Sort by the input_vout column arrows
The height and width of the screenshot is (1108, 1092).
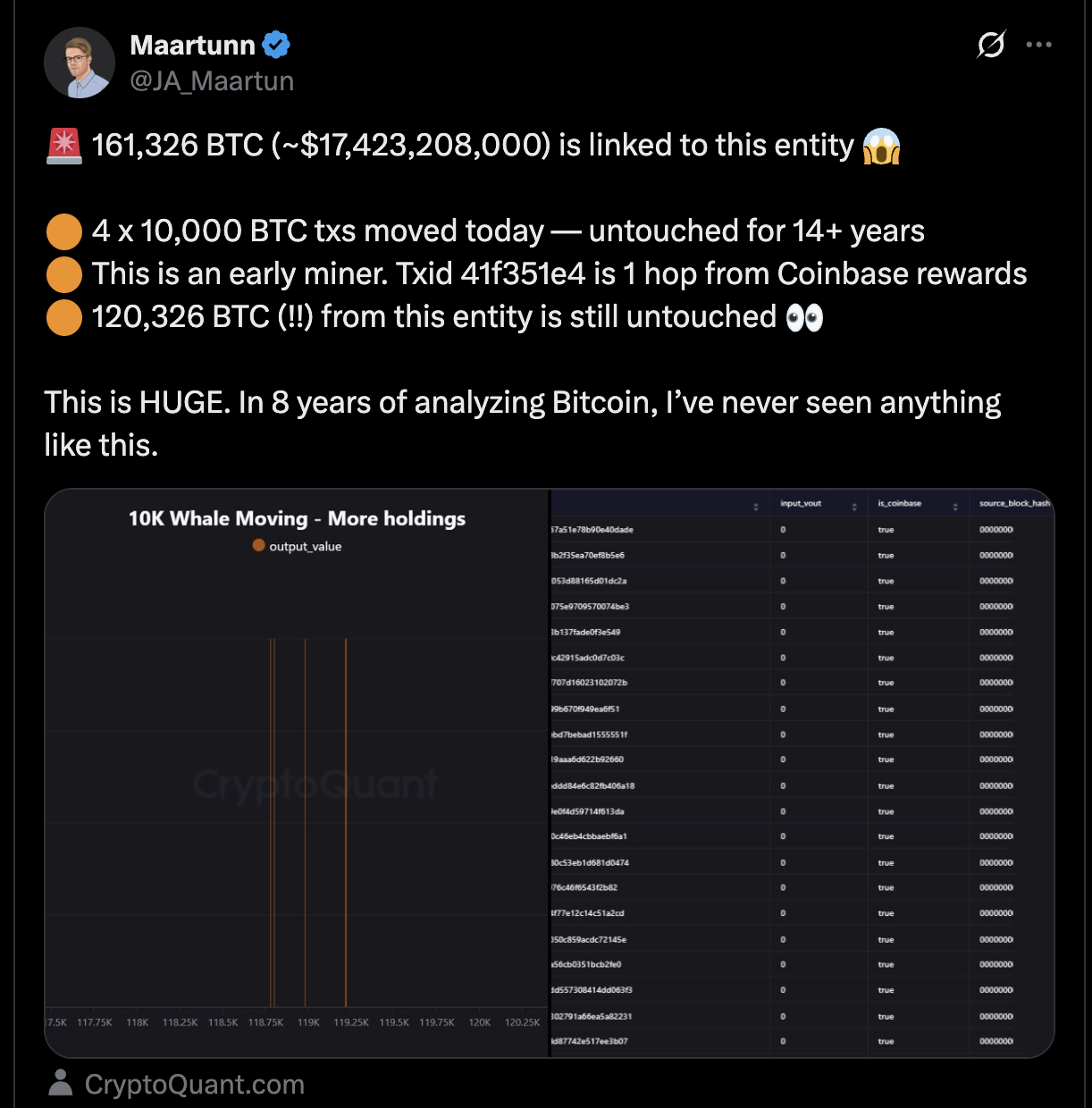pyautogui.click(x=854, y=507)
